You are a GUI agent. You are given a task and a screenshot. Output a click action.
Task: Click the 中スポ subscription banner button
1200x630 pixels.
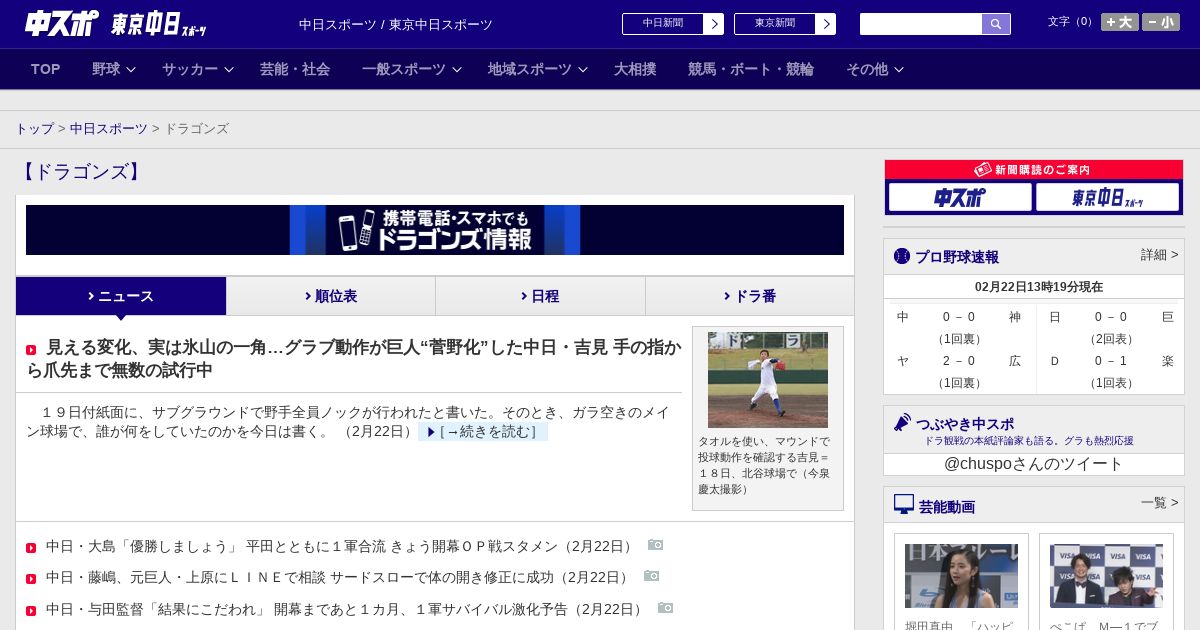pyautogui.click(x=960, y=197)
